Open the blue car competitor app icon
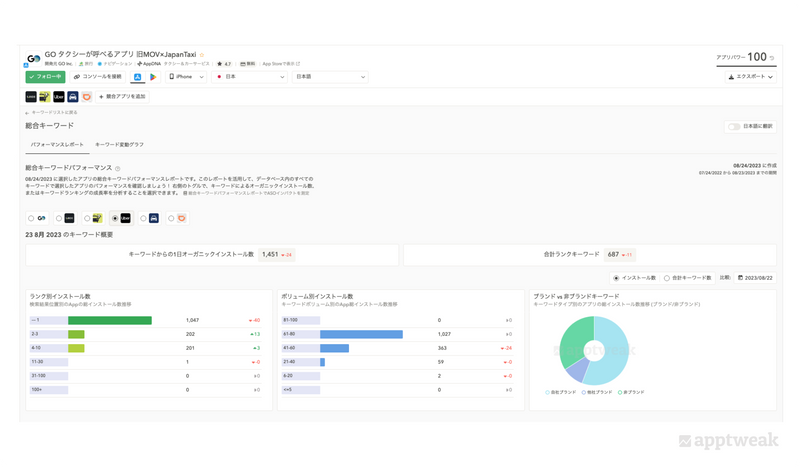This screenshot has height=467, width=800. (x=72, y=96)
